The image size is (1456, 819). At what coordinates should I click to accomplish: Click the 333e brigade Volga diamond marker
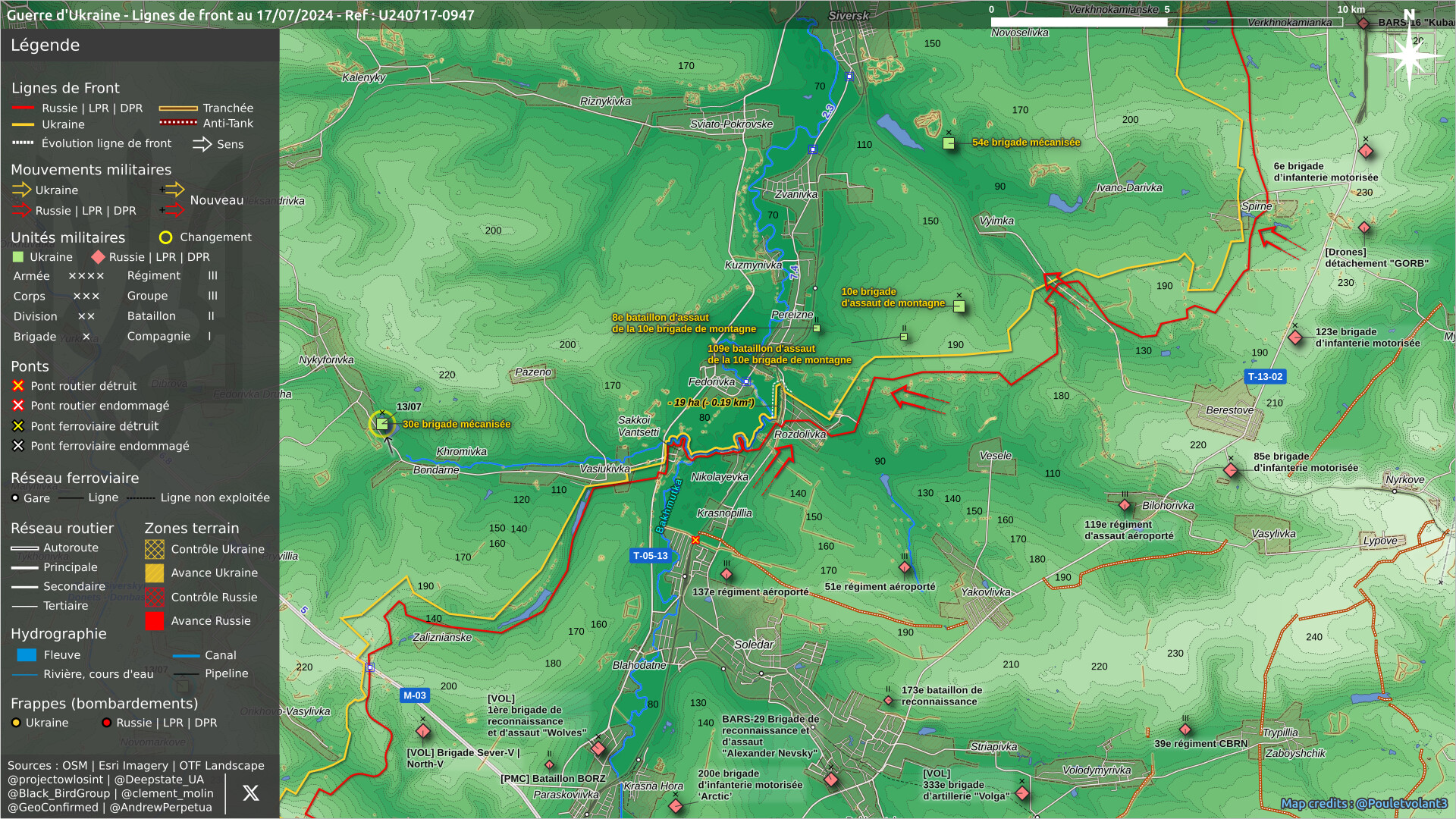tap(1022, 793)
